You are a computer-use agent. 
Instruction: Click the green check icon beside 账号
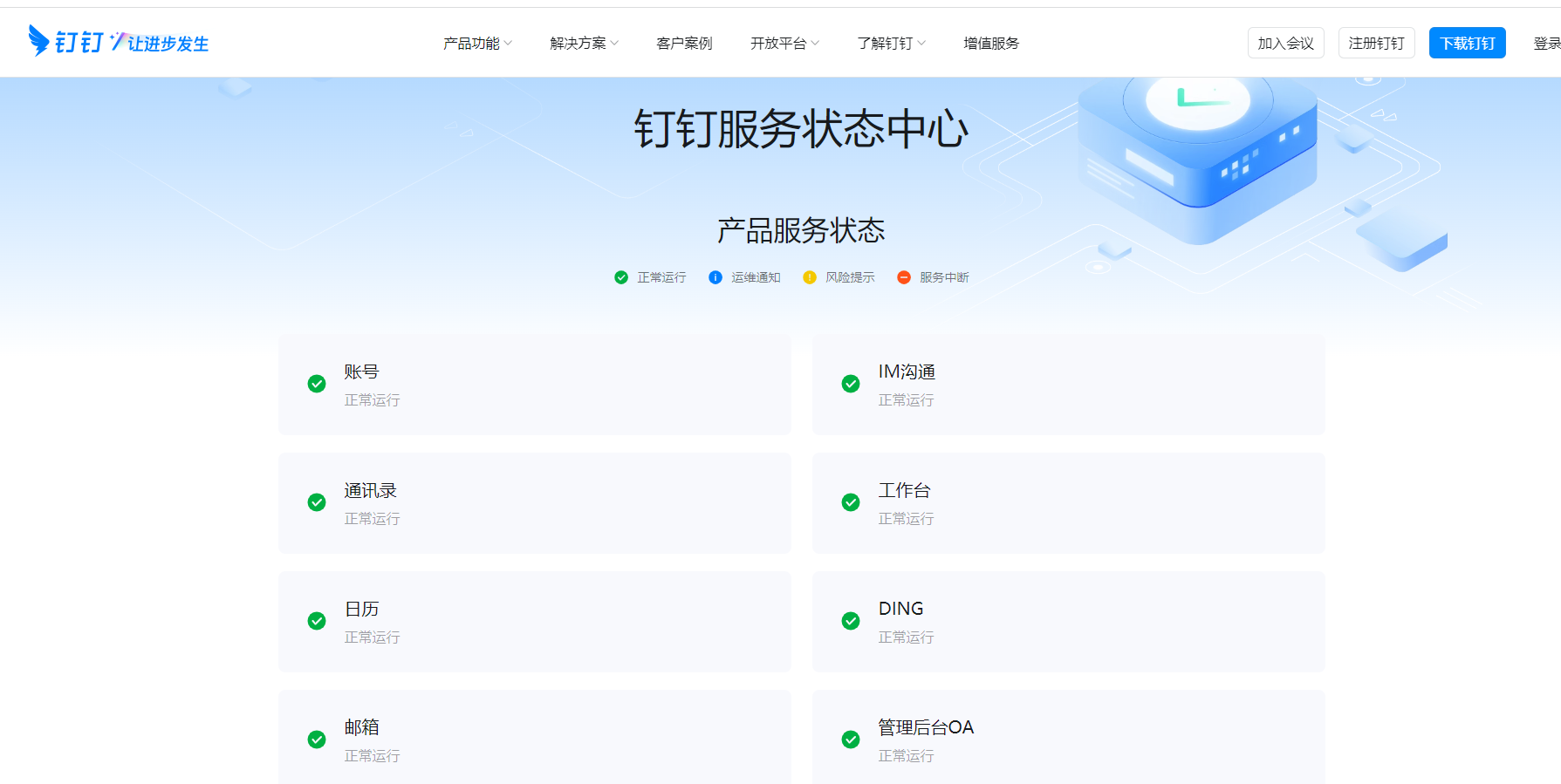point(317,384)
